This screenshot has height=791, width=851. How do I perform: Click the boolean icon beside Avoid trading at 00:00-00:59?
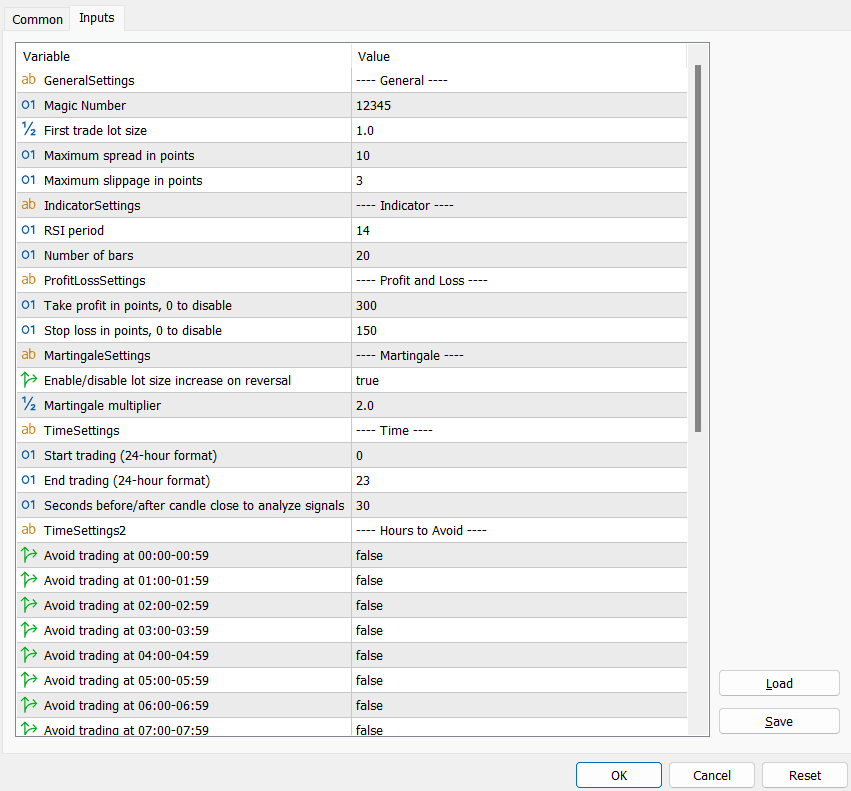29,554
